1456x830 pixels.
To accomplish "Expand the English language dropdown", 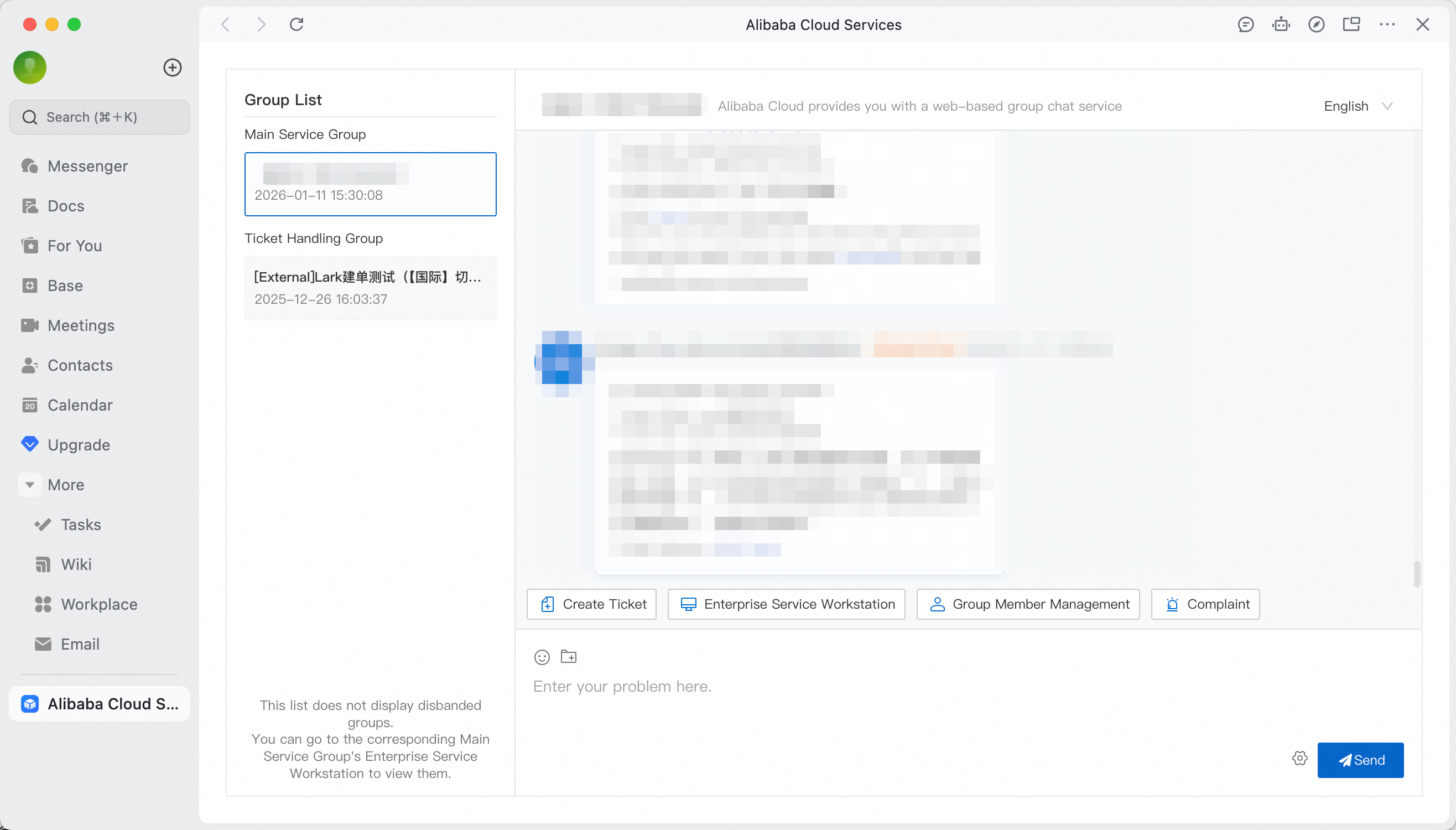I will coord(1358,106).
